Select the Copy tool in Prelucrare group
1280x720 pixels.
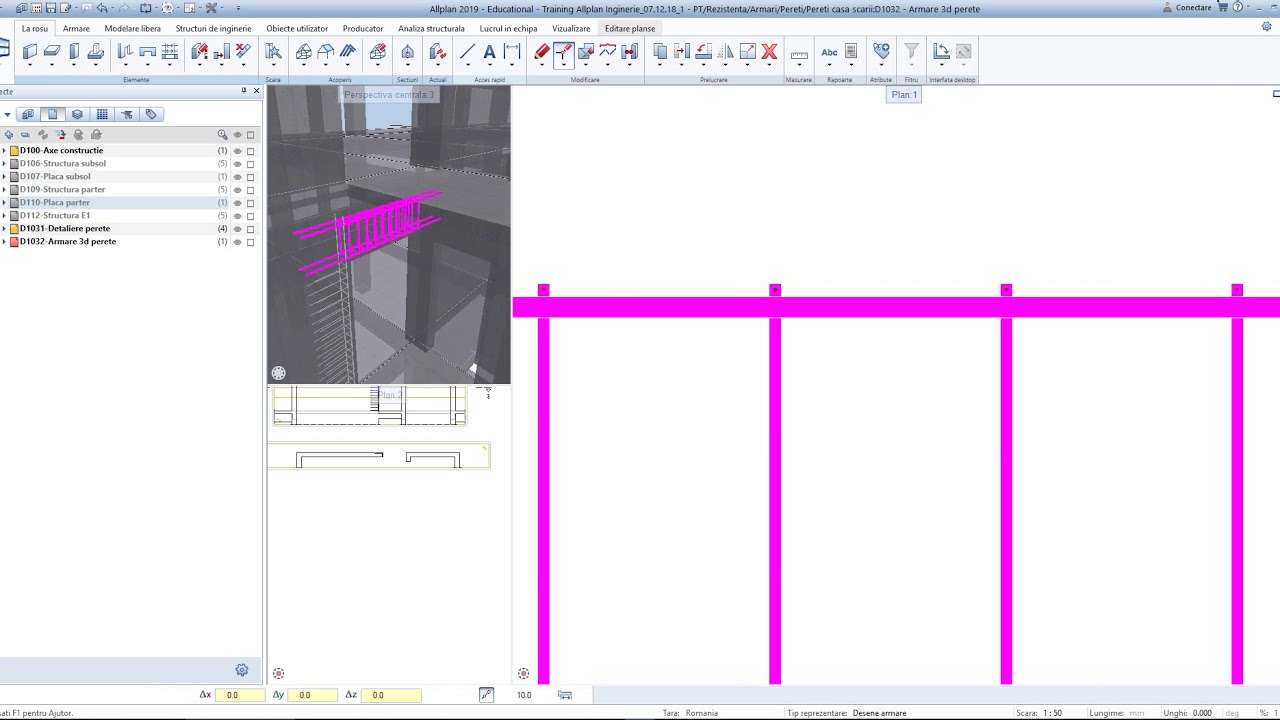click(x=660, y=51)
